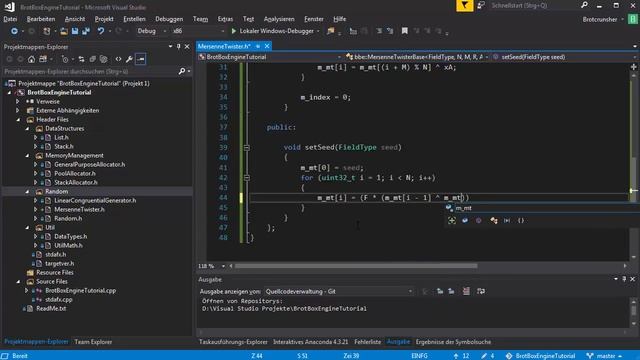Toggle Word Wrap icon in Ausgabe toolbar
The image size is (640, 360).
point(481,291)
